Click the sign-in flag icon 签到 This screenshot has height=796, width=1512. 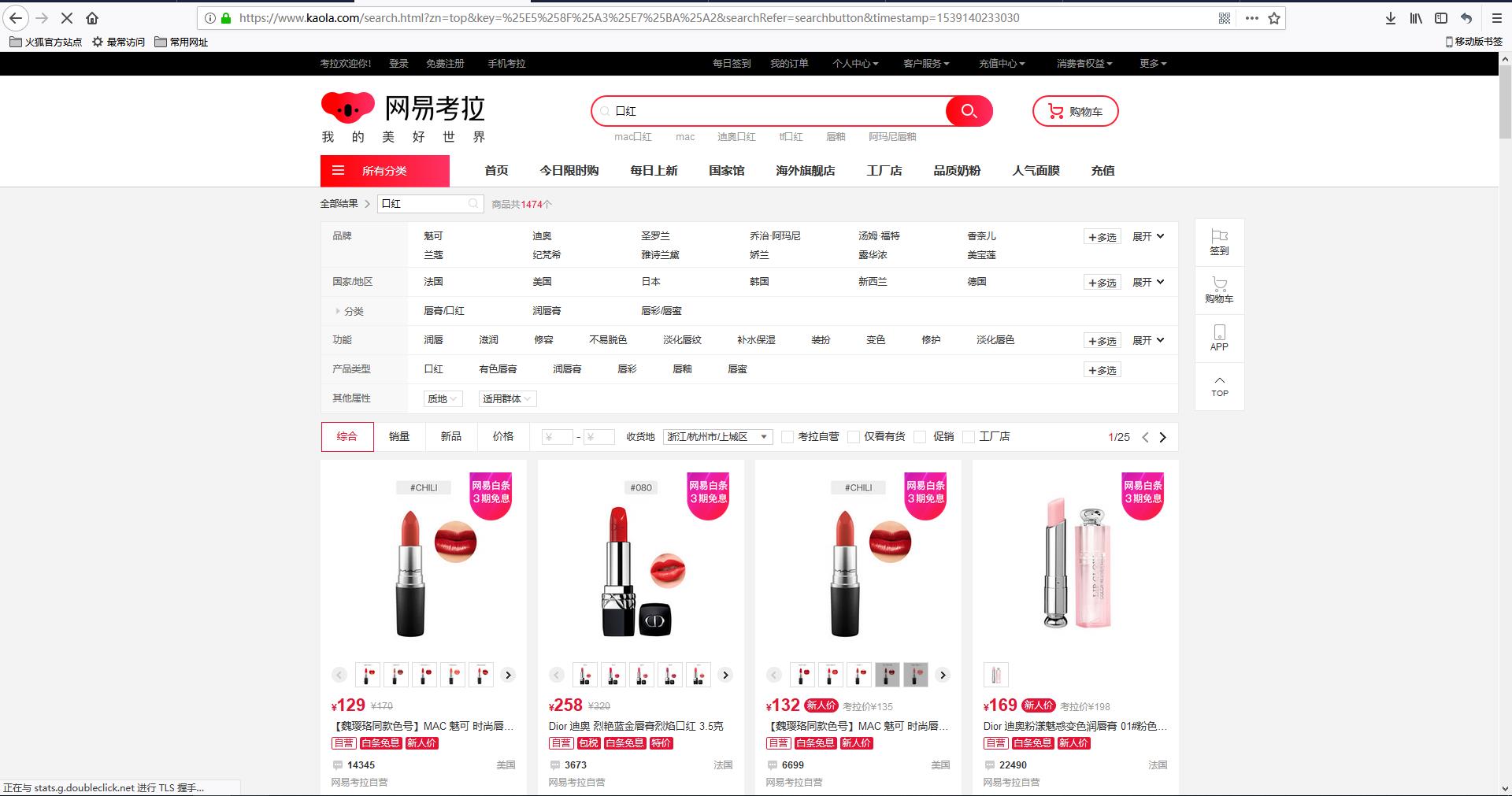coord(1219,243)
